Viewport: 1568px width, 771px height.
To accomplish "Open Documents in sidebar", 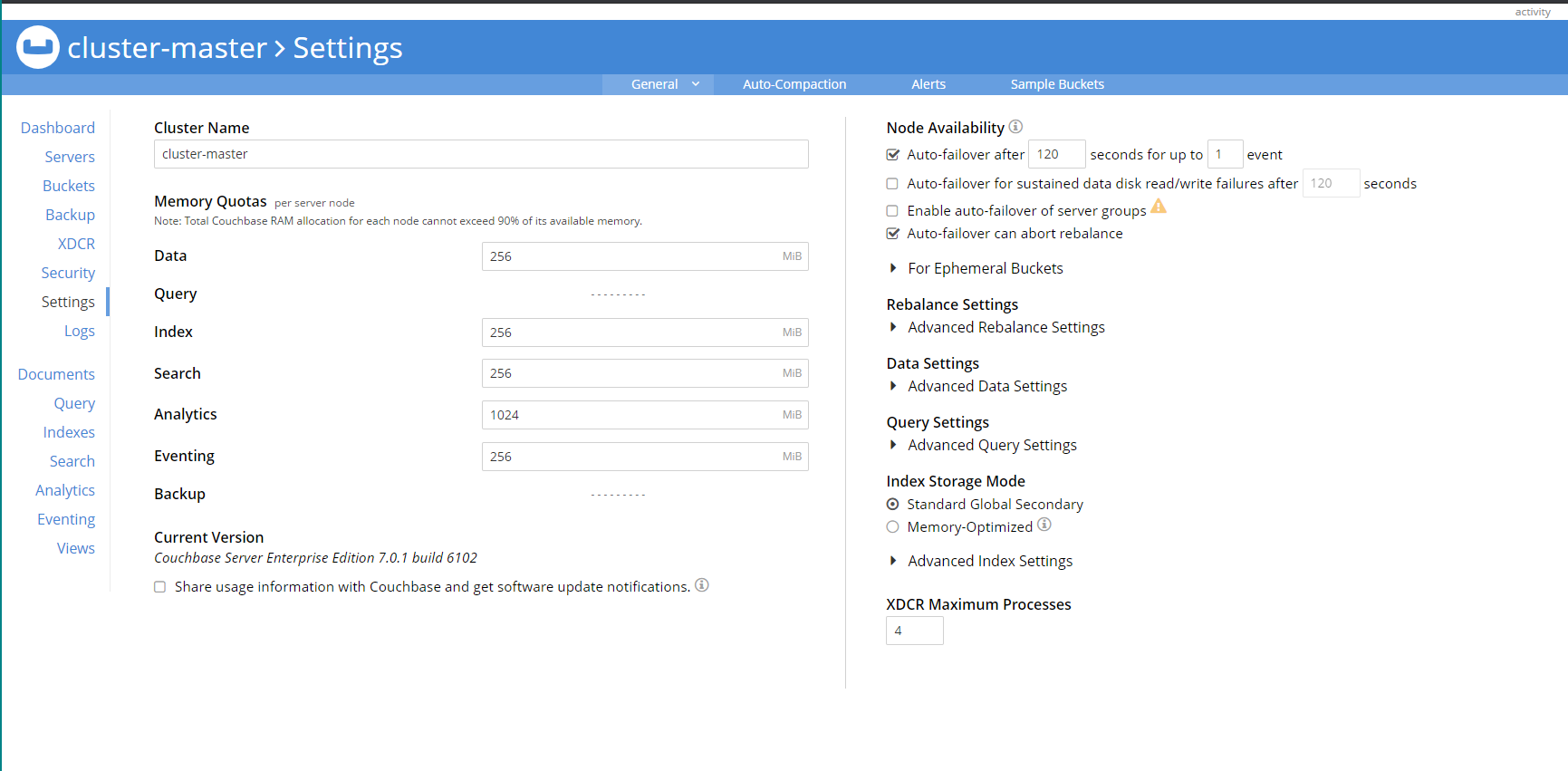I will [56, 374].
